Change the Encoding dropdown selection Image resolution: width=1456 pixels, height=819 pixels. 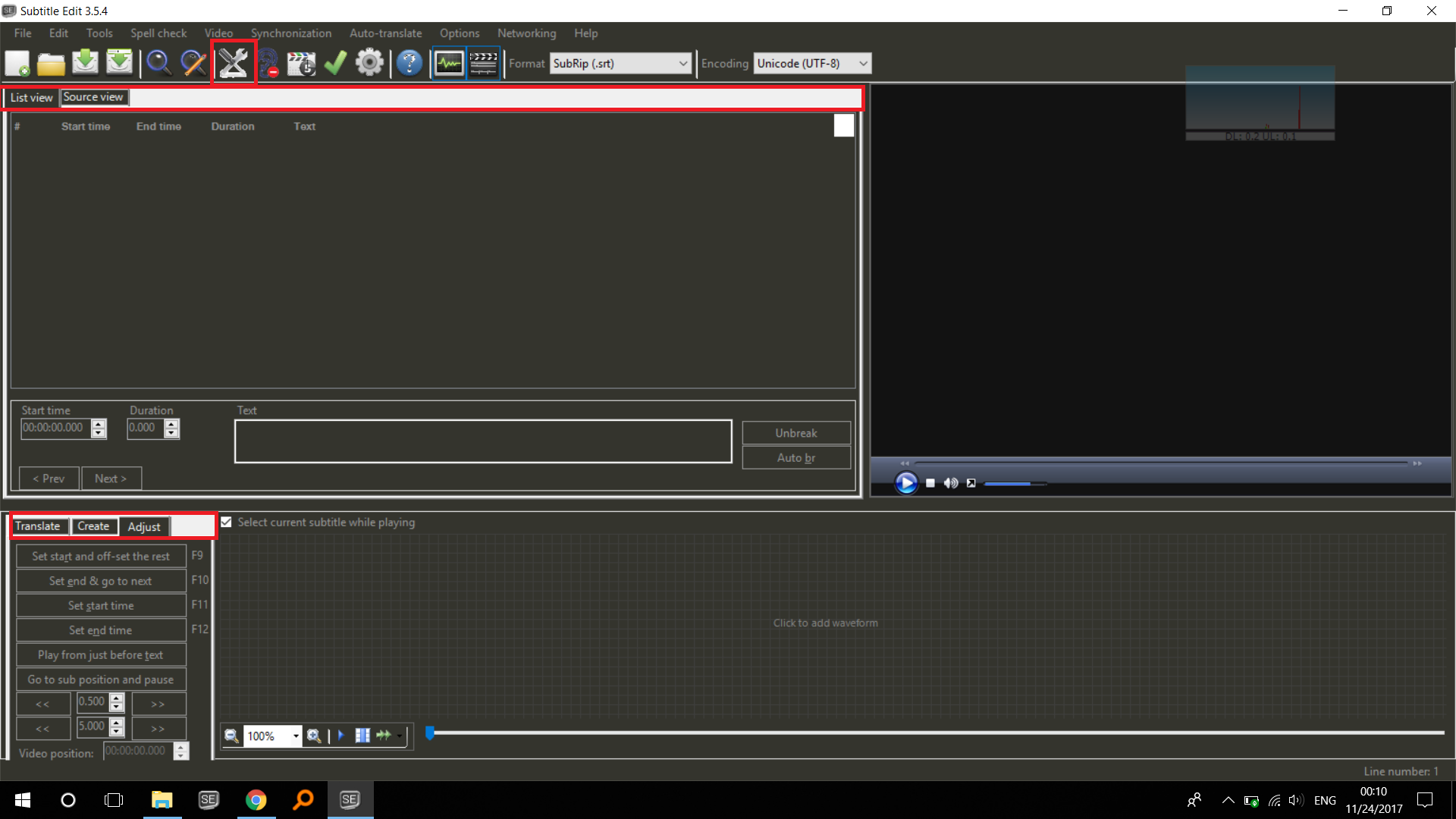pyautogui.click(x=863, y=63)
